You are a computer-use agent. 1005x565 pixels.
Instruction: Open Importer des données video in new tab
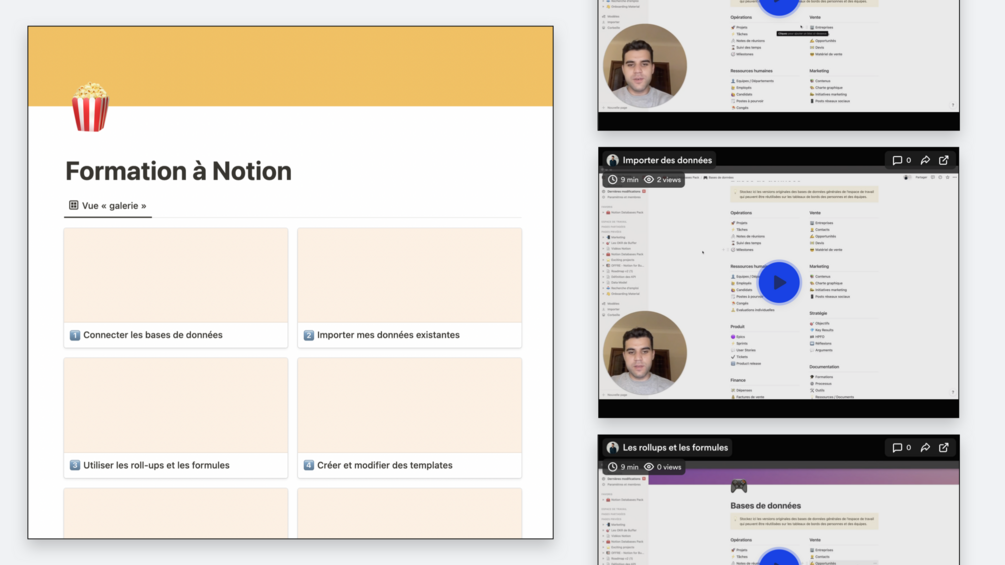click(x=943, y=160)
